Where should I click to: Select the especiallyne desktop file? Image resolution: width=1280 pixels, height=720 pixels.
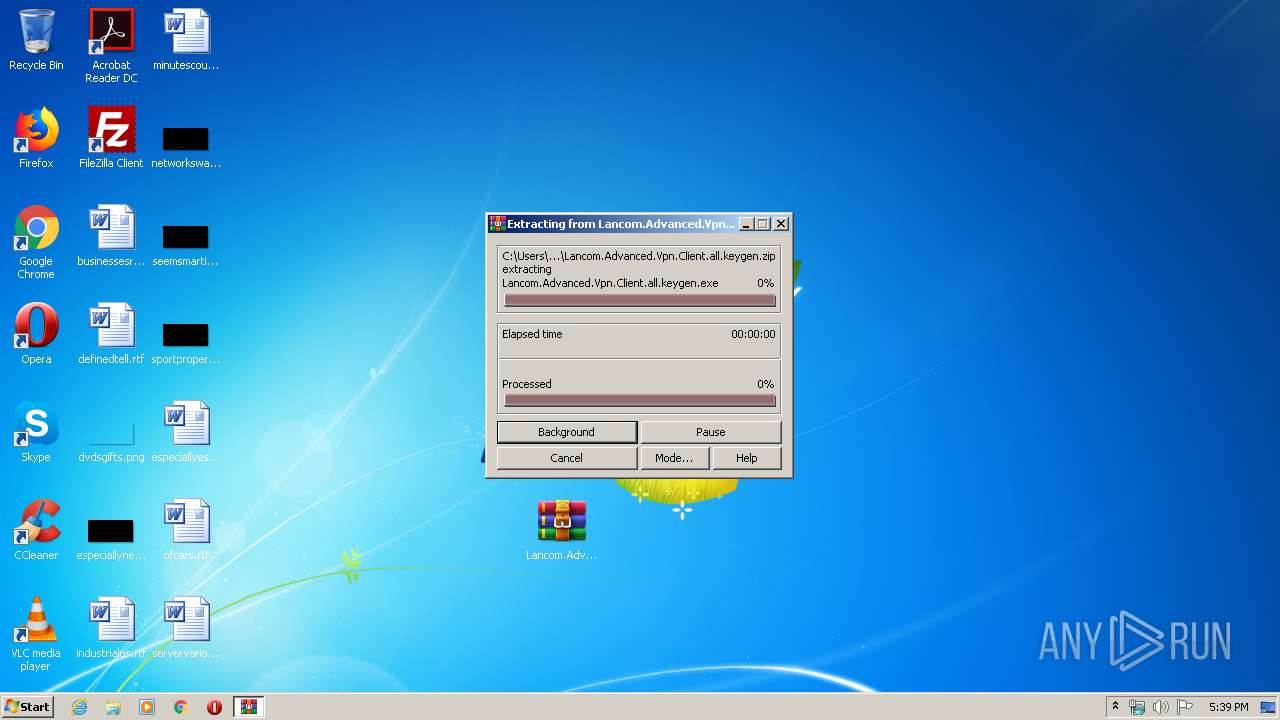111,538
